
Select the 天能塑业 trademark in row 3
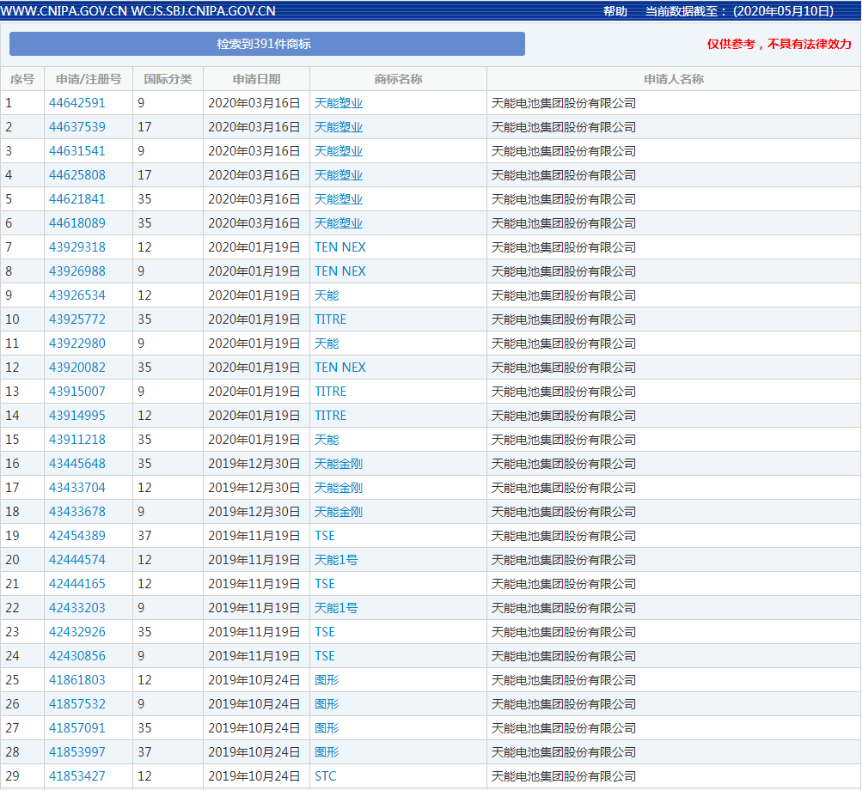coord(338,151)
